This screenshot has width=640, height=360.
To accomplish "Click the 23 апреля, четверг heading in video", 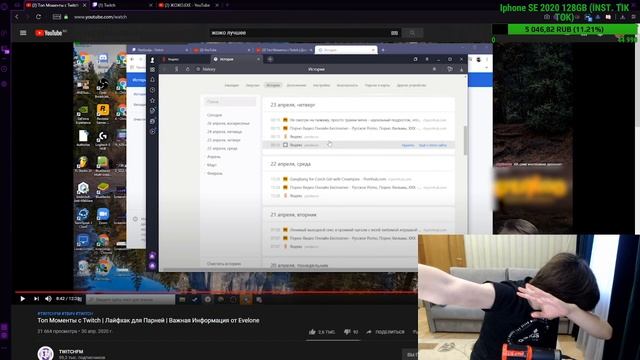I will 293,105.
